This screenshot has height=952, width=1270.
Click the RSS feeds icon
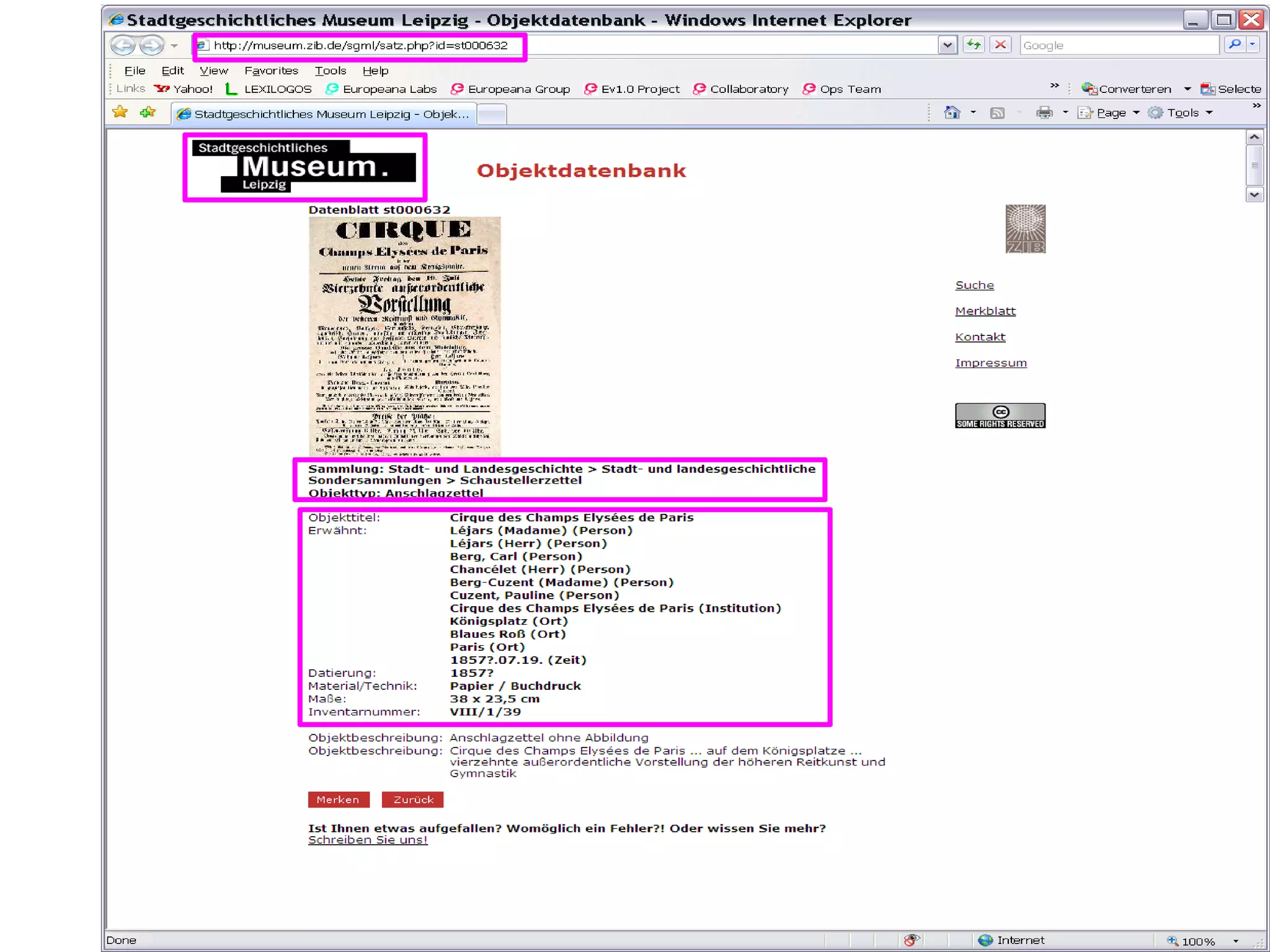tap(997, 113)
